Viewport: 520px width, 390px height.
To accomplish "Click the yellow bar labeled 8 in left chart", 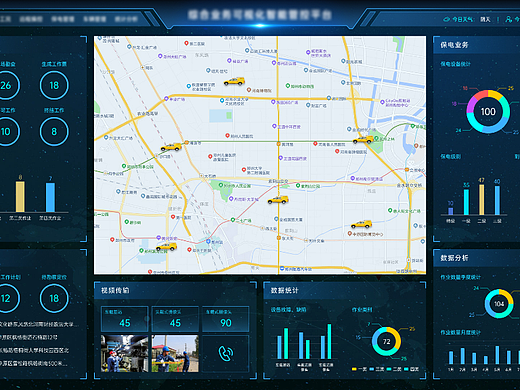I will (x=20, y=196).
